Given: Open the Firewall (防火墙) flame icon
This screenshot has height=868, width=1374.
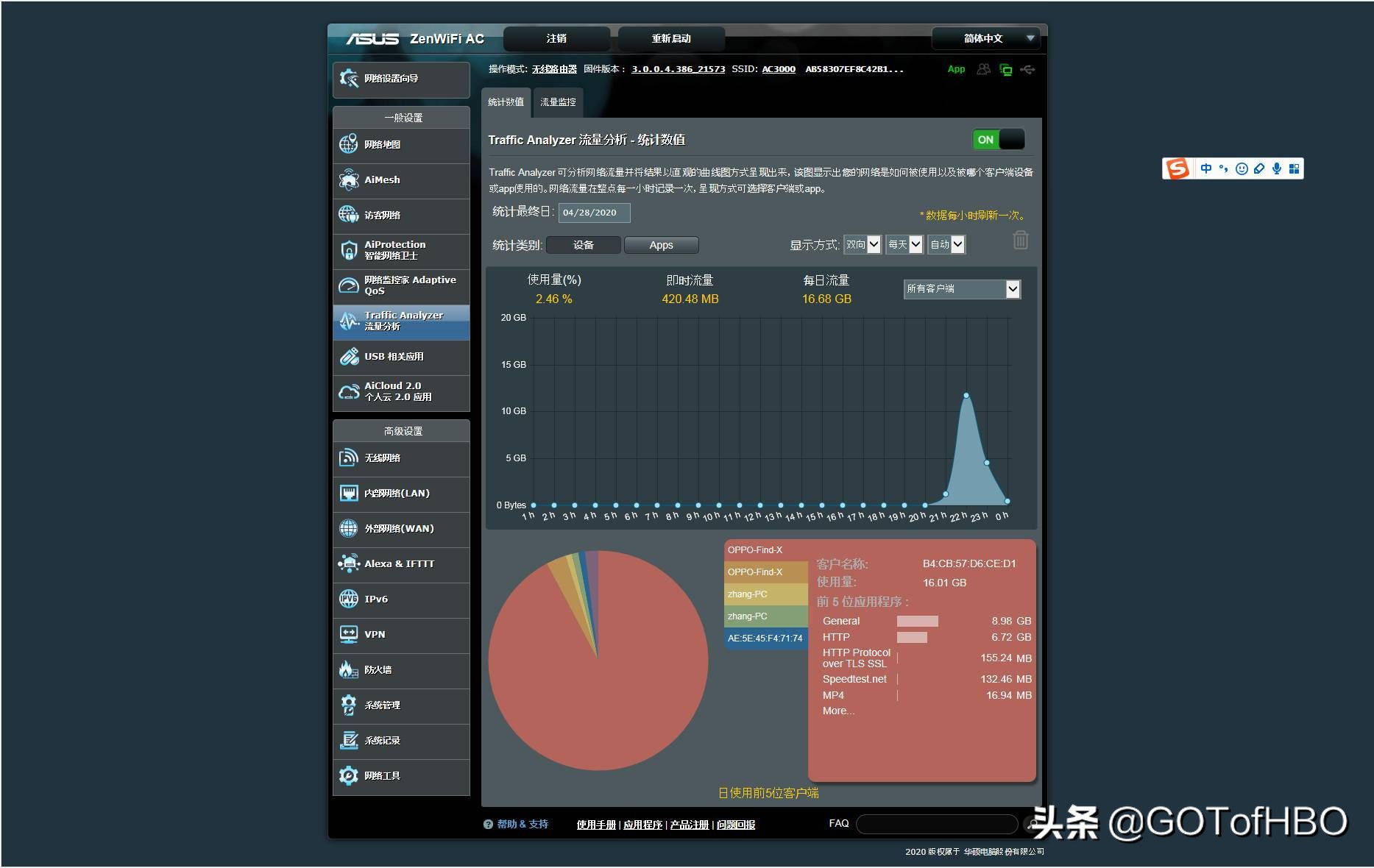Looking at the screenshot, I should (x=349, y=669).
